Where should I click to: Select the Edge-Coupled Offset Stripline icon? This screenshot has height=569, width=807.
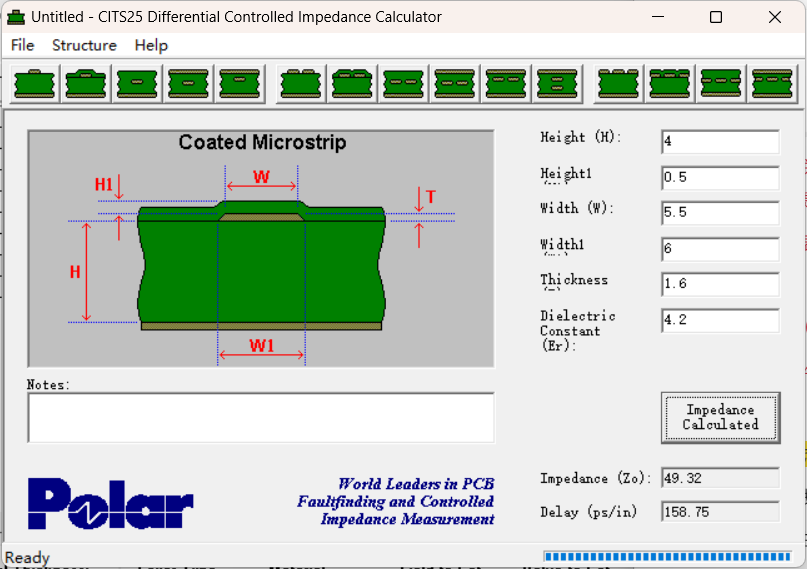pyautogui.click(x=506, y=84)
